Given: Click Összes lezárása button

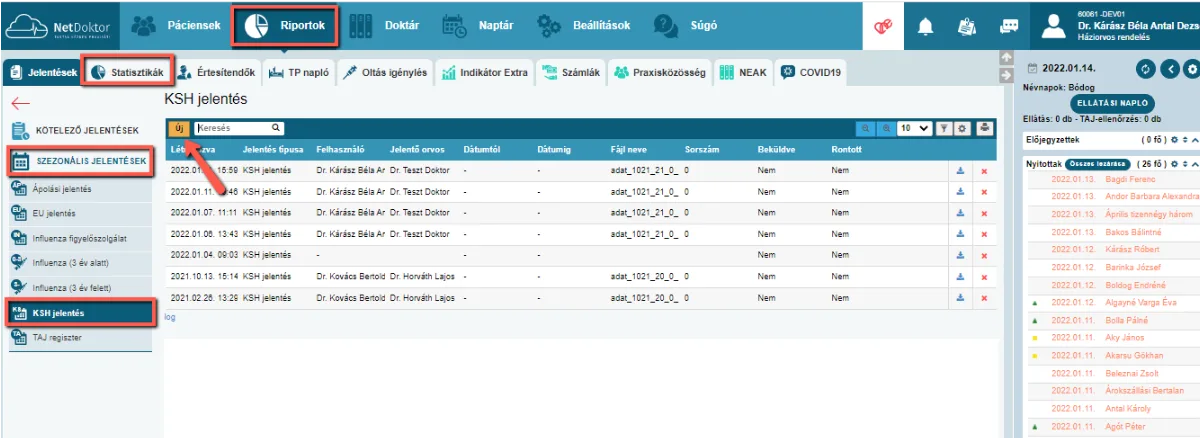Looking at the screenshot, I should 1097,163.
